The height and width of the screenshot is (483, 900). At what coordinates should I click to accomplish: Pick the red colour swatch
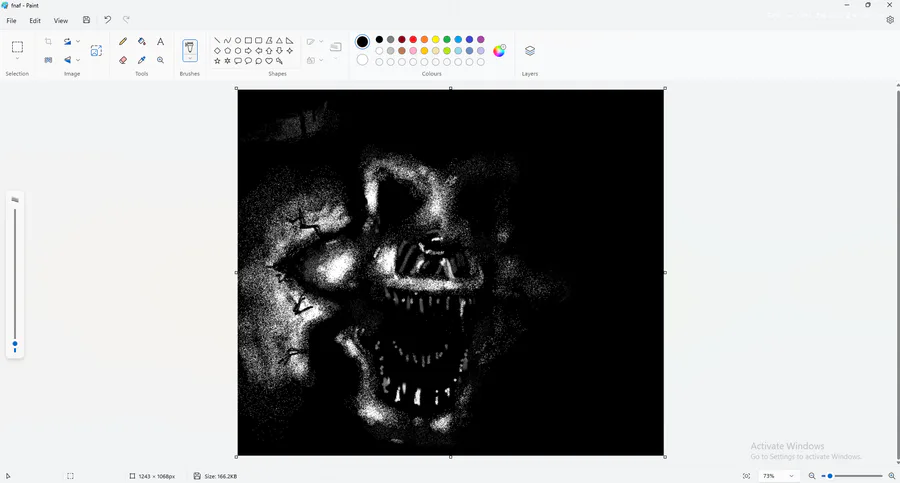(413, 40)
